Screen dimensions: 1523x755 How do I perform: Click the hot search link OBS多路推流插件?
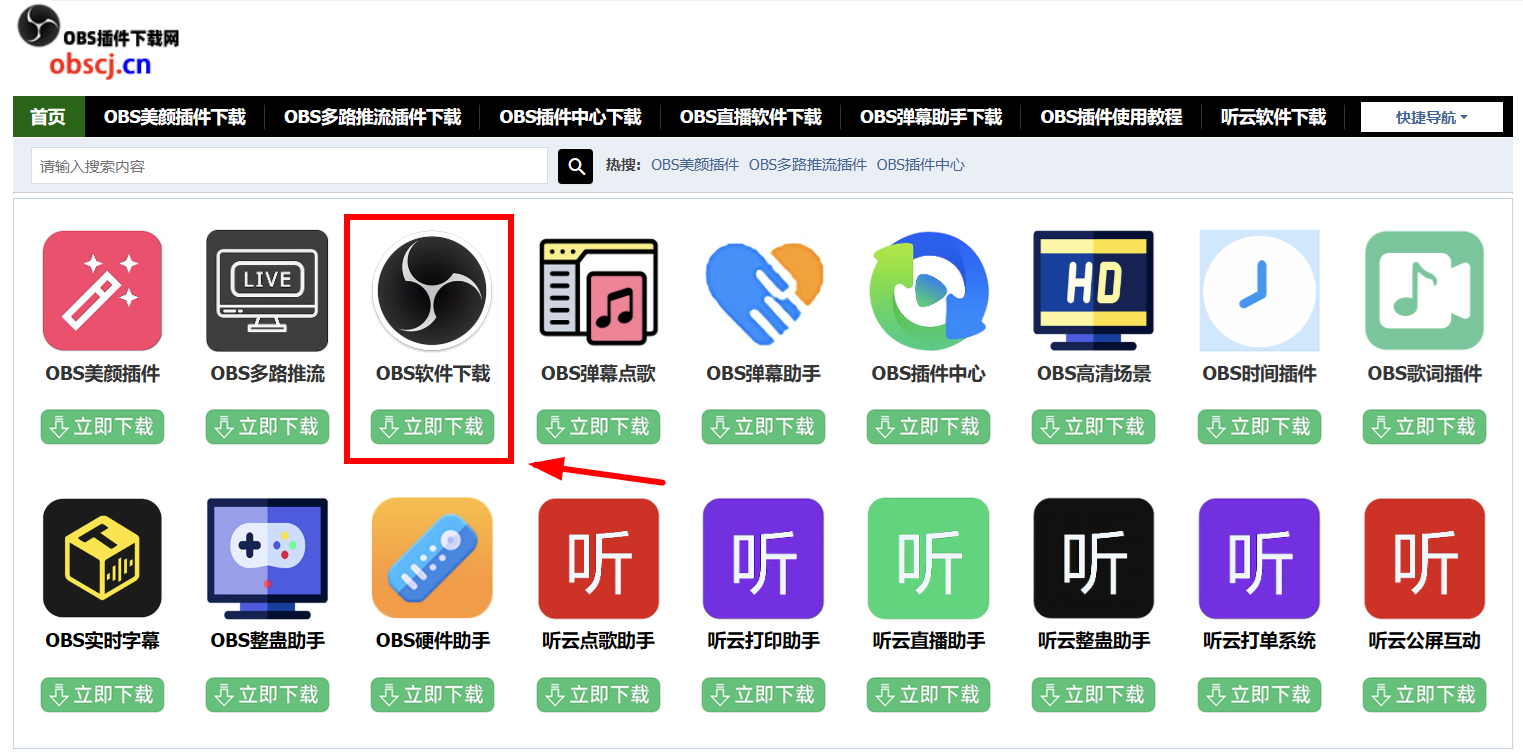tap(808, 165)
